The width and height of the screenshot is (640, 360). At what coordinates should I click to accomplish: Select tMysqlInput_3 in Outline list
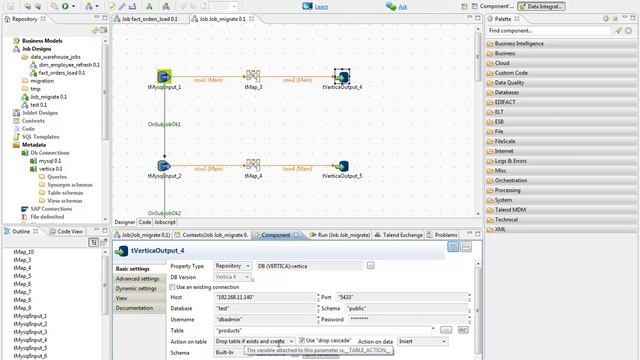coord(30,332)
